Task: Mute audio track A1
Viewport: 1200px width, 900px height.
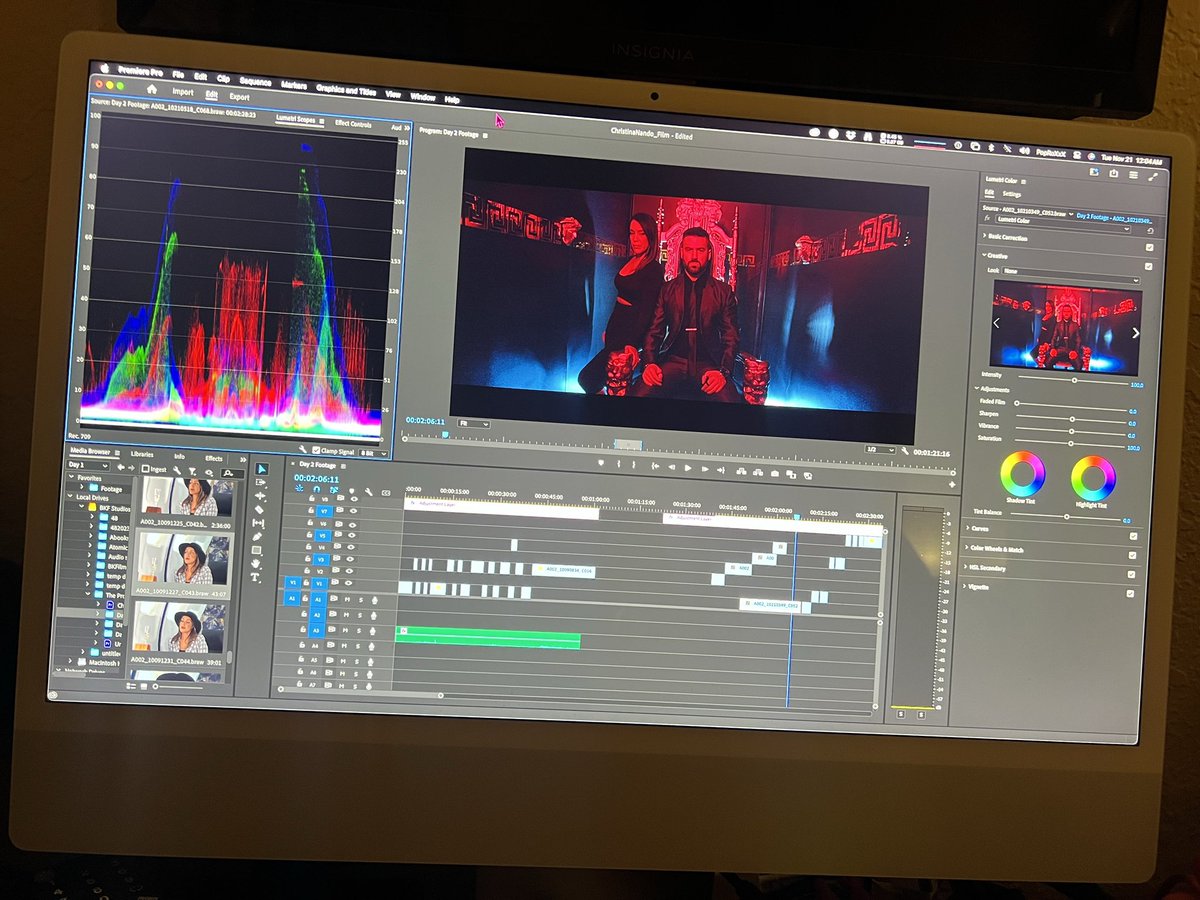Action: tap(347, 599)
